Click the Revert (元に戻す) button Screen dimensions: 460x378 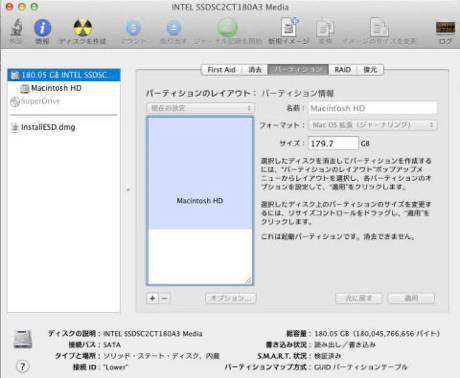359,298
